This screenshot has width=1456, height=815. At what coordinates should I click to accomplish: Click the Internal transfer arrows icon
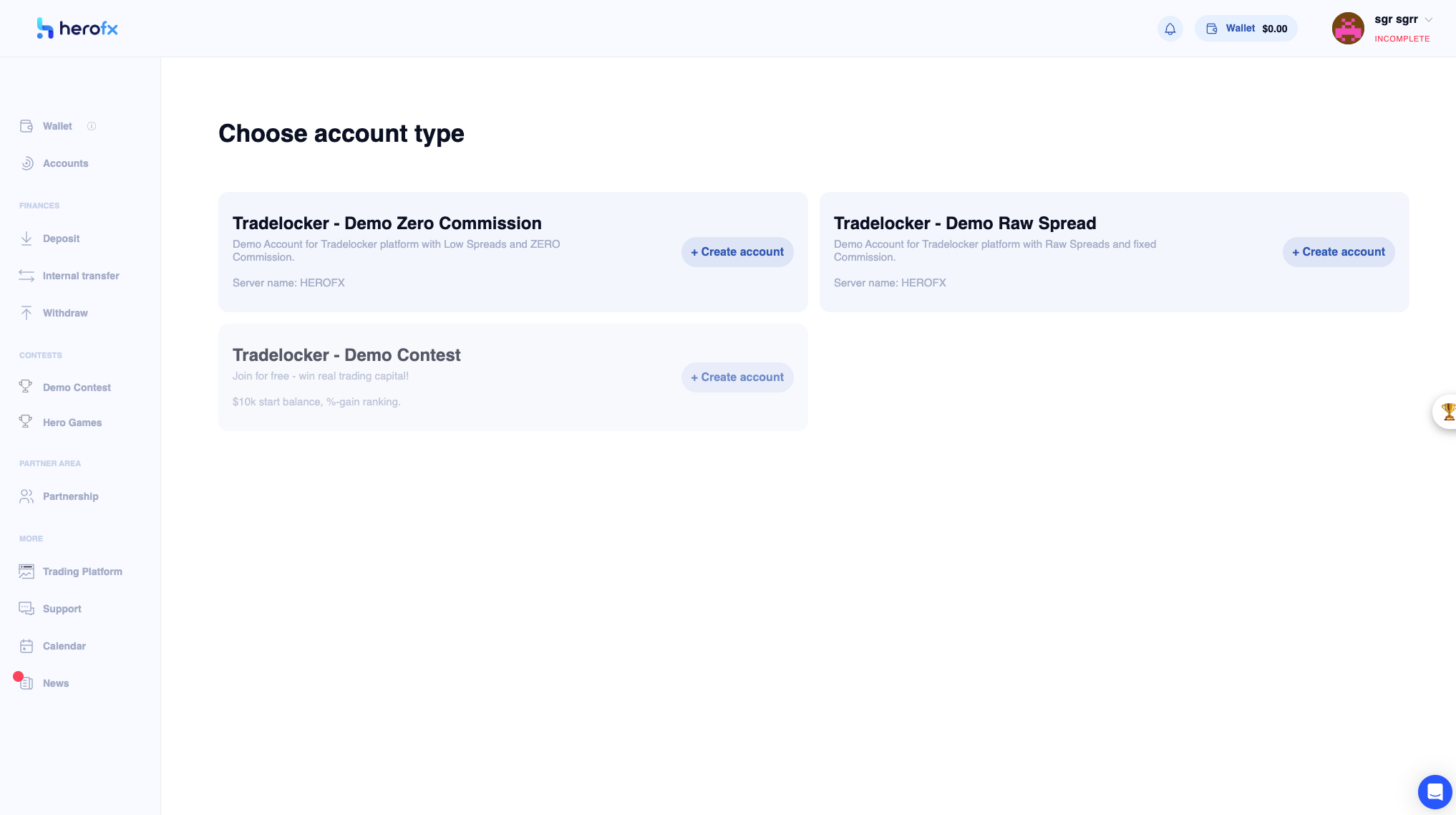pos(26,276)
